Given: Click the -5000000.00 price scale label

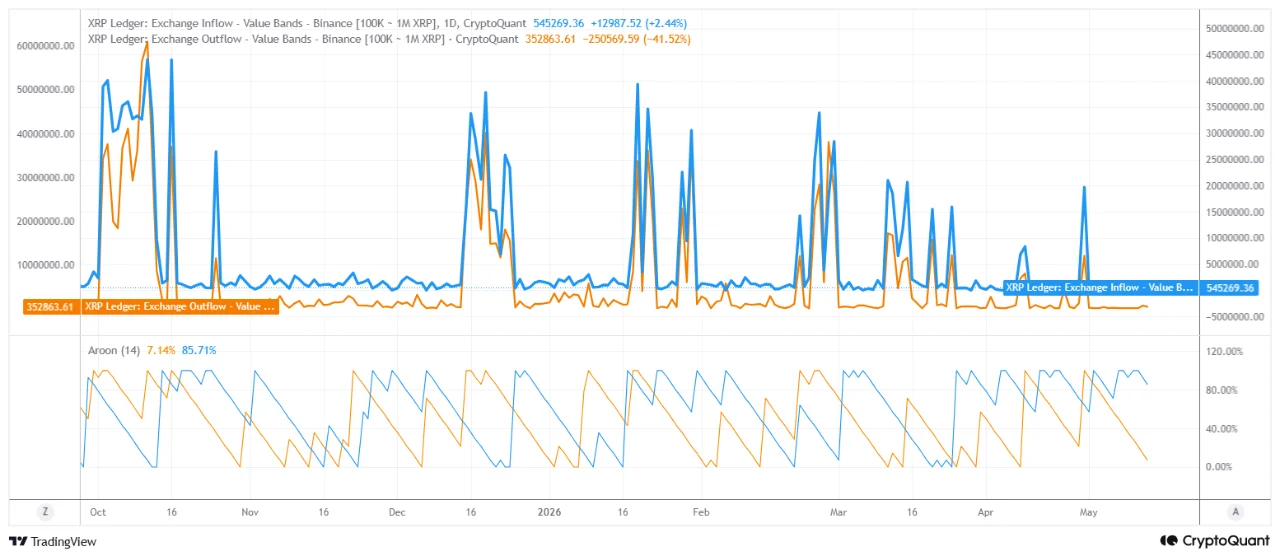Looking at the screenshot, I should pyautogui.click(x=1235, y=317).
